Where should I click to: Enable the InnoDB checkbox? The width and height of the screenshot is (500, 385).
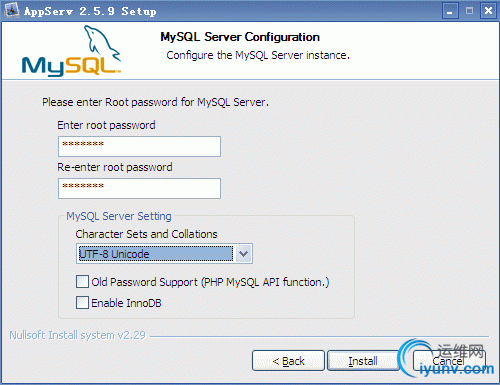82,303
